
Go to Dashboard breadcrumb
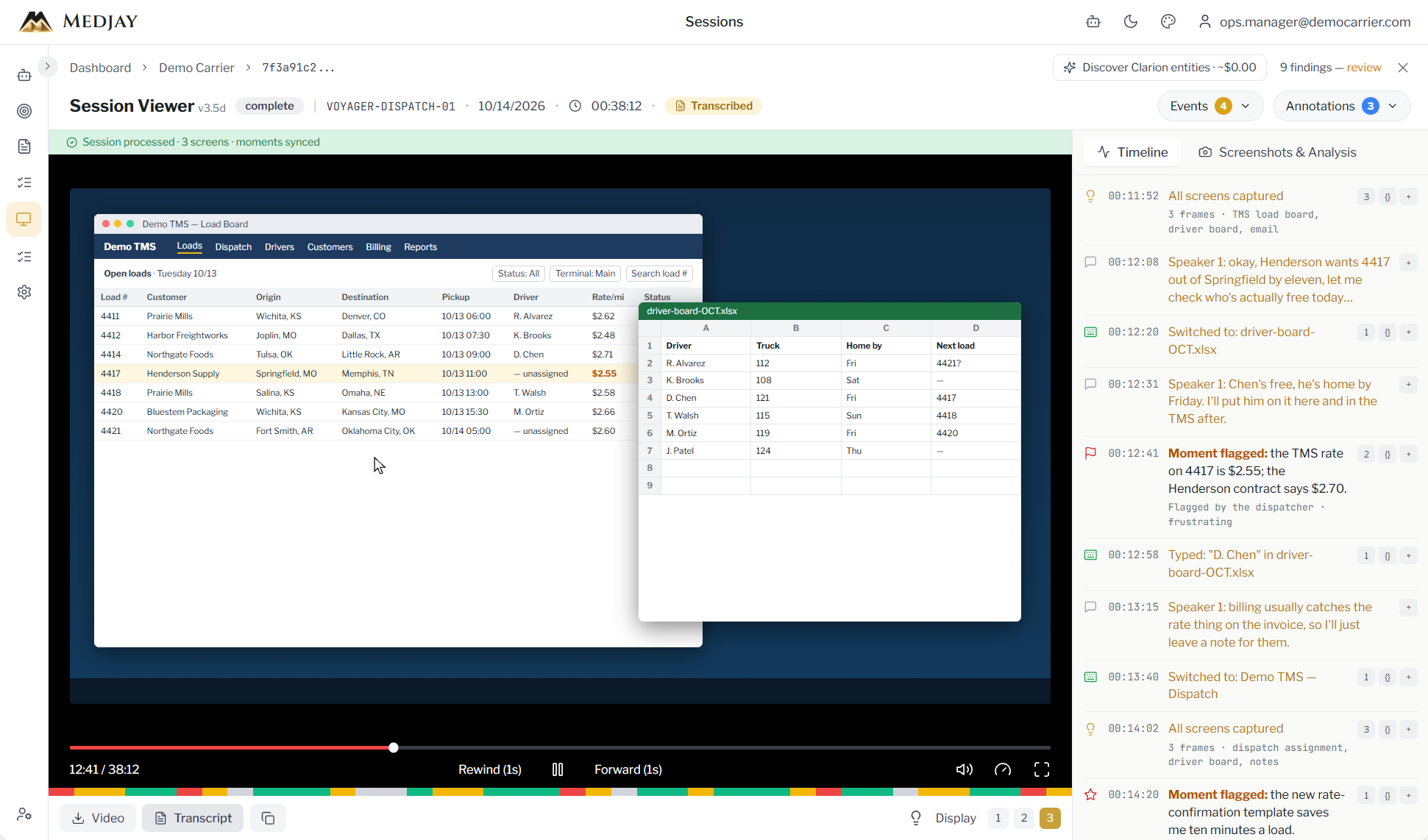[100, 68]
